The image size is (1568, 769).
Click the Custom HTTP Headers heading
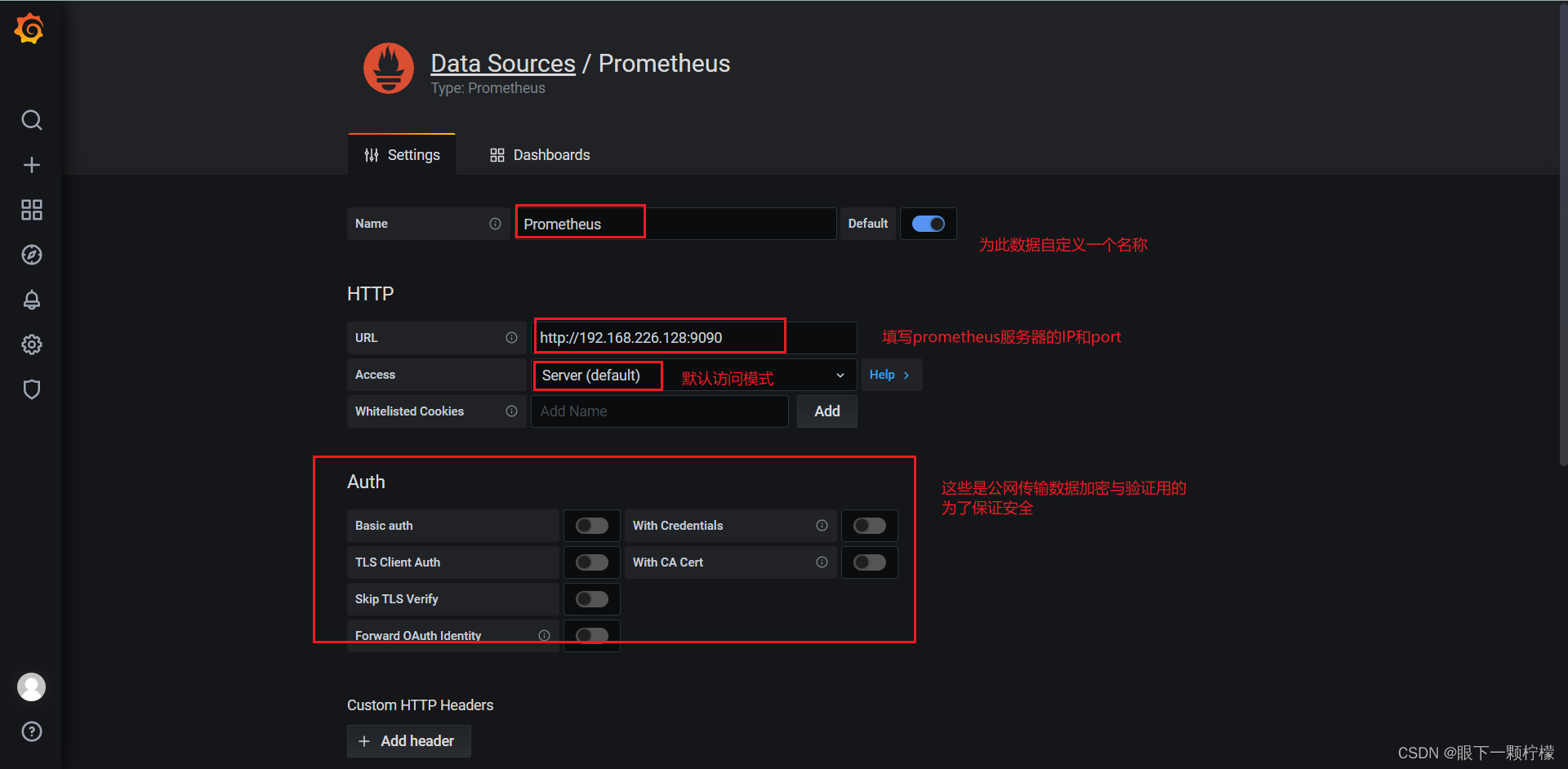420,705
